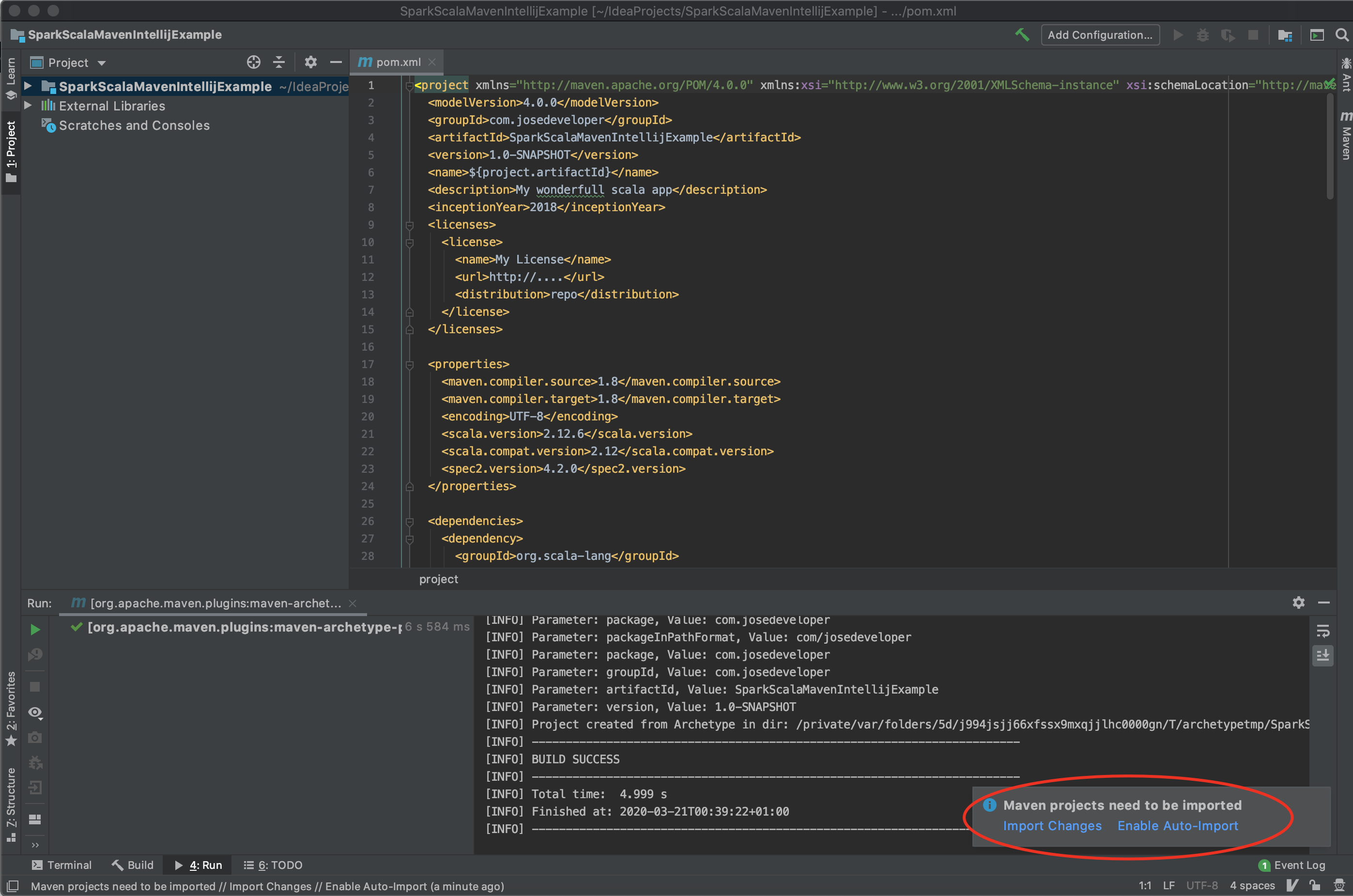This screenshot has height=896, width=1353.
Task: Click Enable Auto-Import link
Action: point(1177,826)
